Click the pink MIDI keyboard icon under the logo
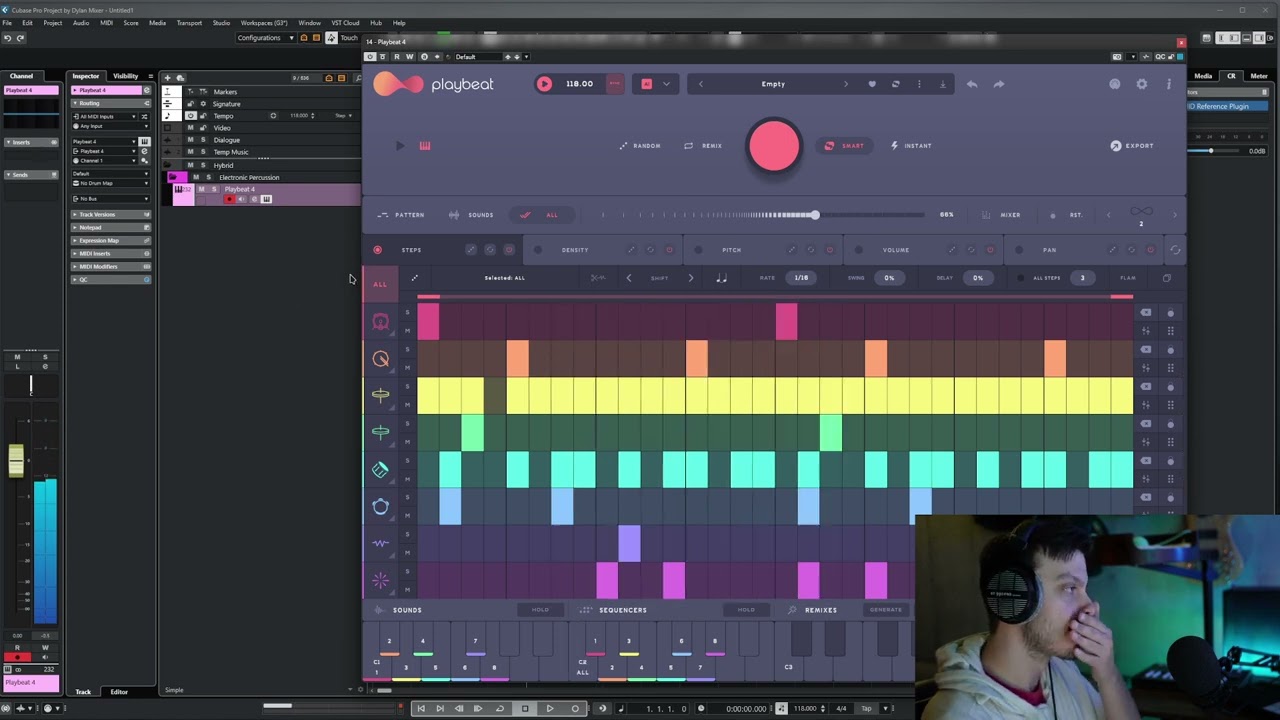 424,146
